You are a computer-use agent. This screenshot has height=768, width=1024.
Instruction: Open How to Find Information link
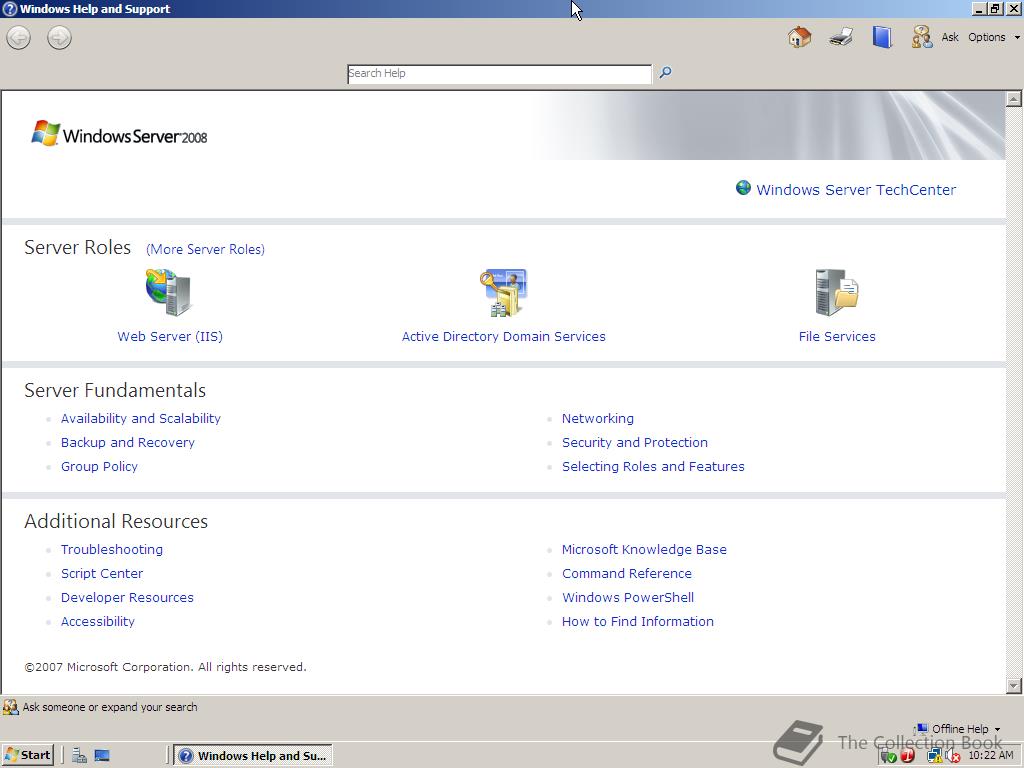pos(637,622)
